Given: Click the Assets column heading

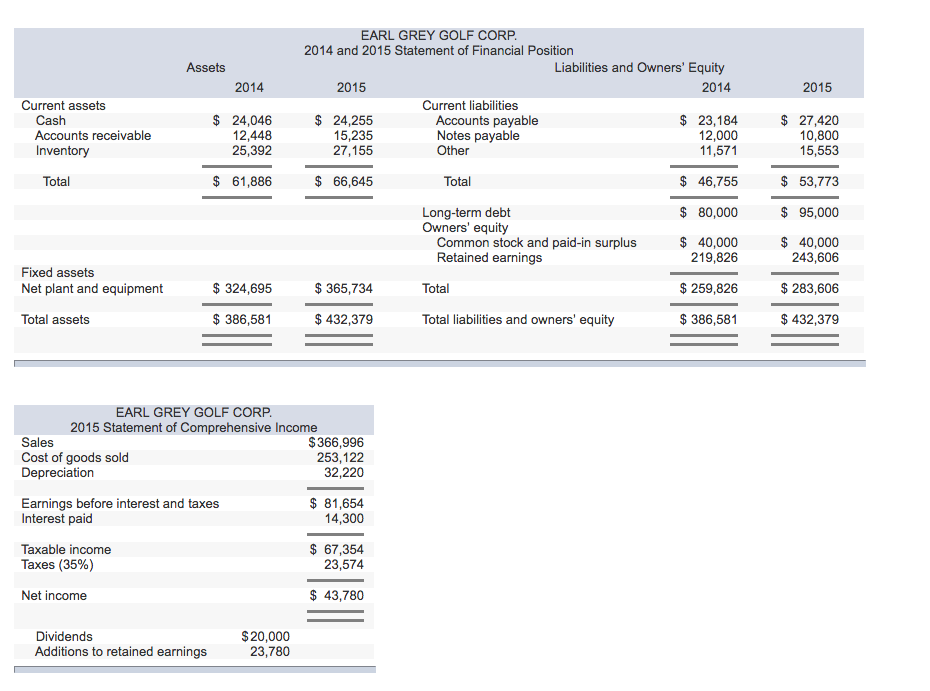Looking at the screenshot, I should tap(205, 68).
